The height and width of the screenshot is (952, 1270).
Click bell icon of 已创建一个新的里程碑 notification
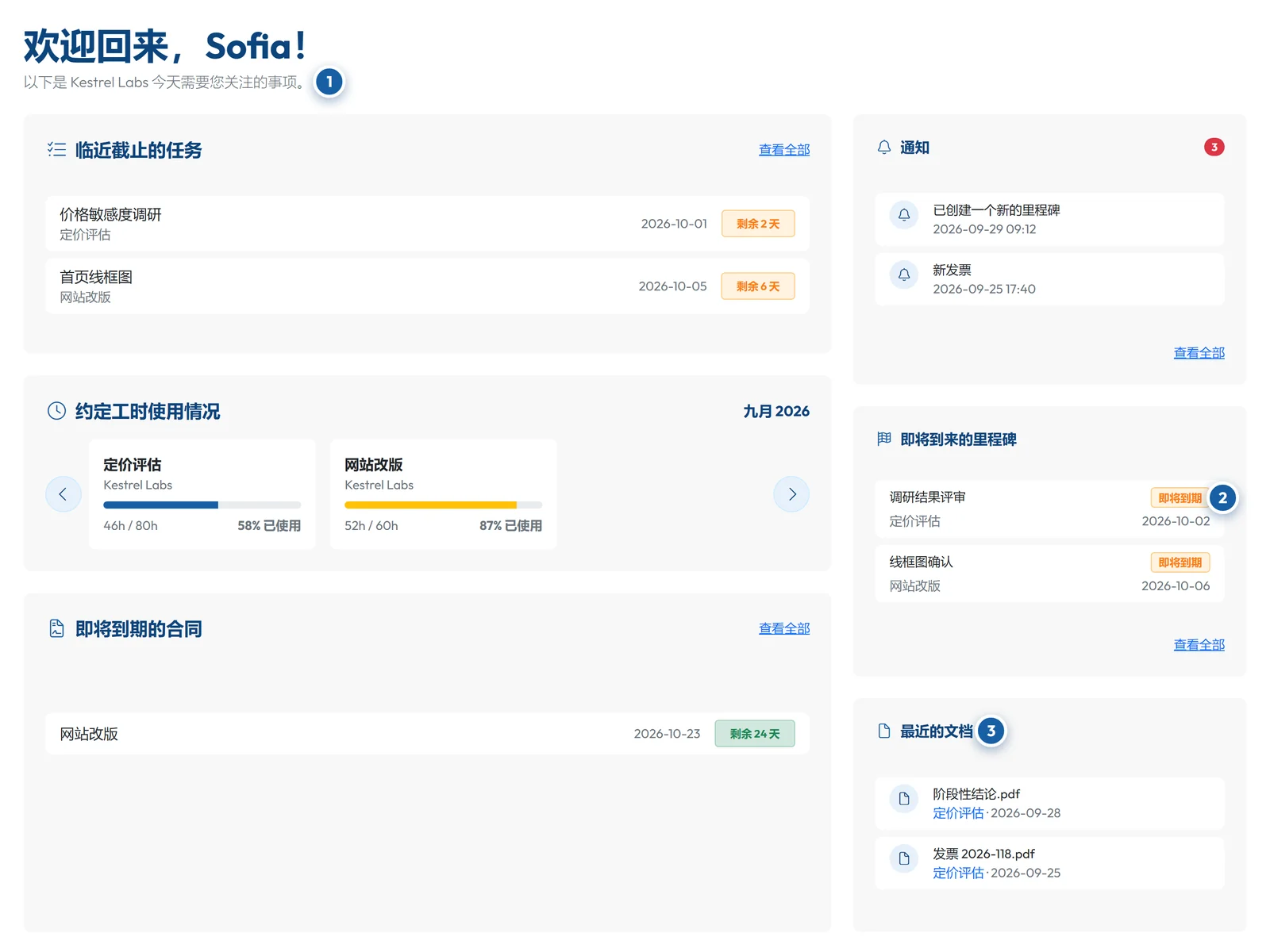tap(904, 215)
